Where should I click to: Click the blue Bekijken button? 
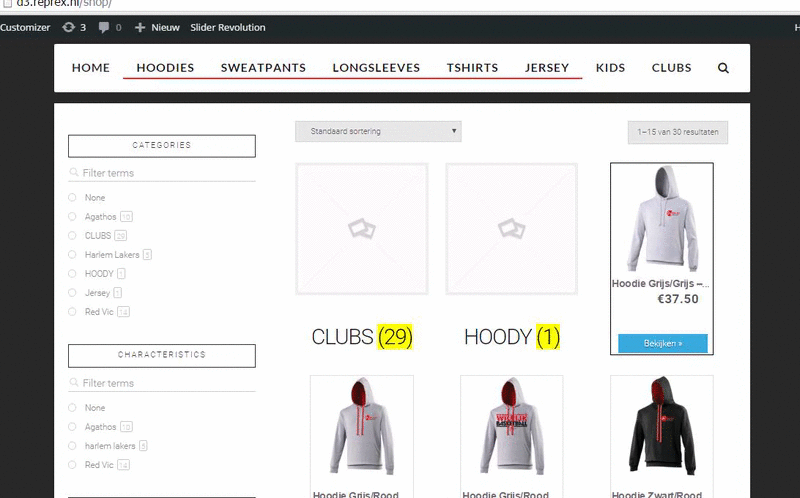pyautogui.click(x=663, y=343)
